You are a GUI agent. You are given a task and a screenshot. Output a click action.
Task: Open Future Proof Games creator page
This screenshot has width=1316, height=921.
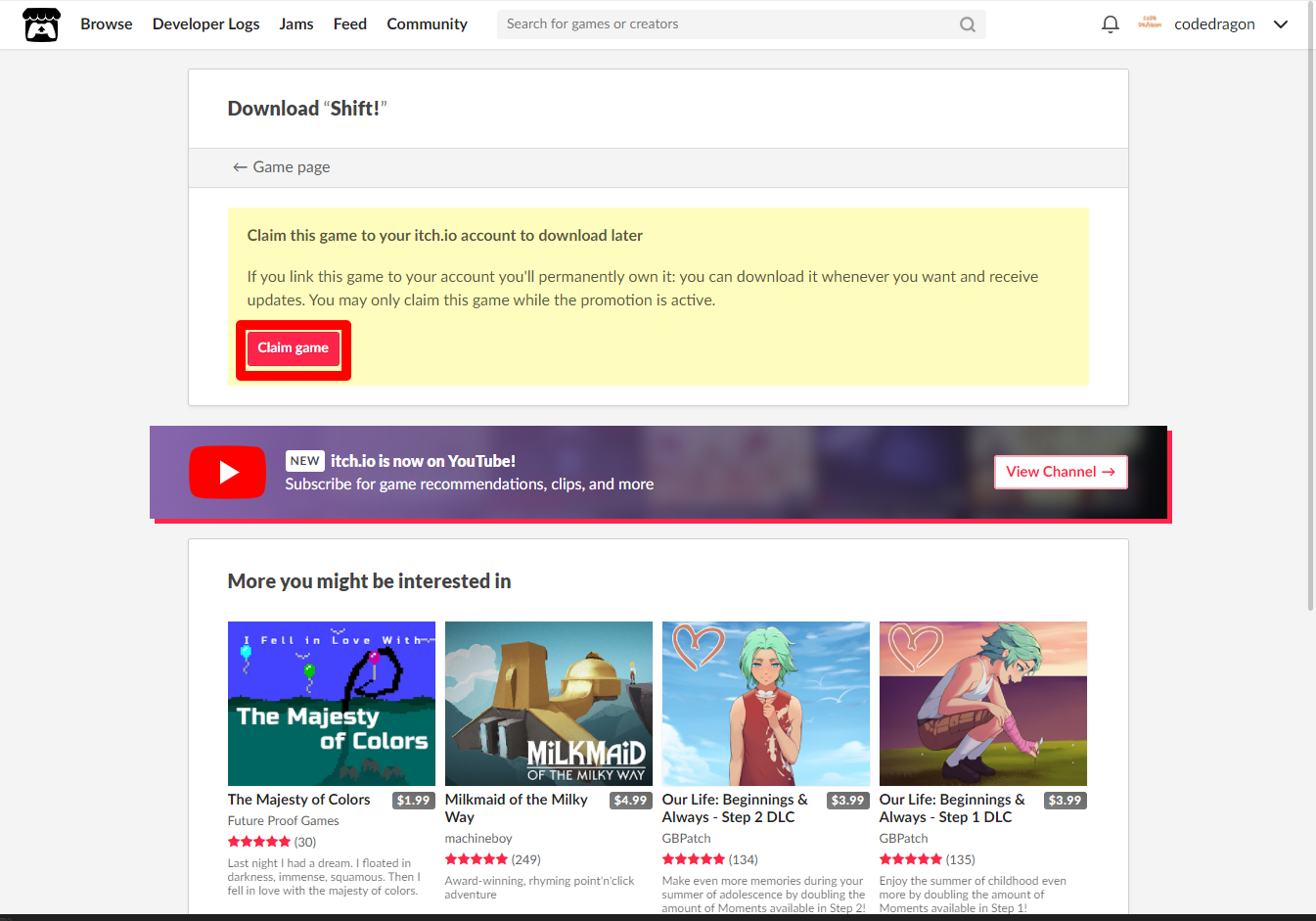tap(284, 821)
